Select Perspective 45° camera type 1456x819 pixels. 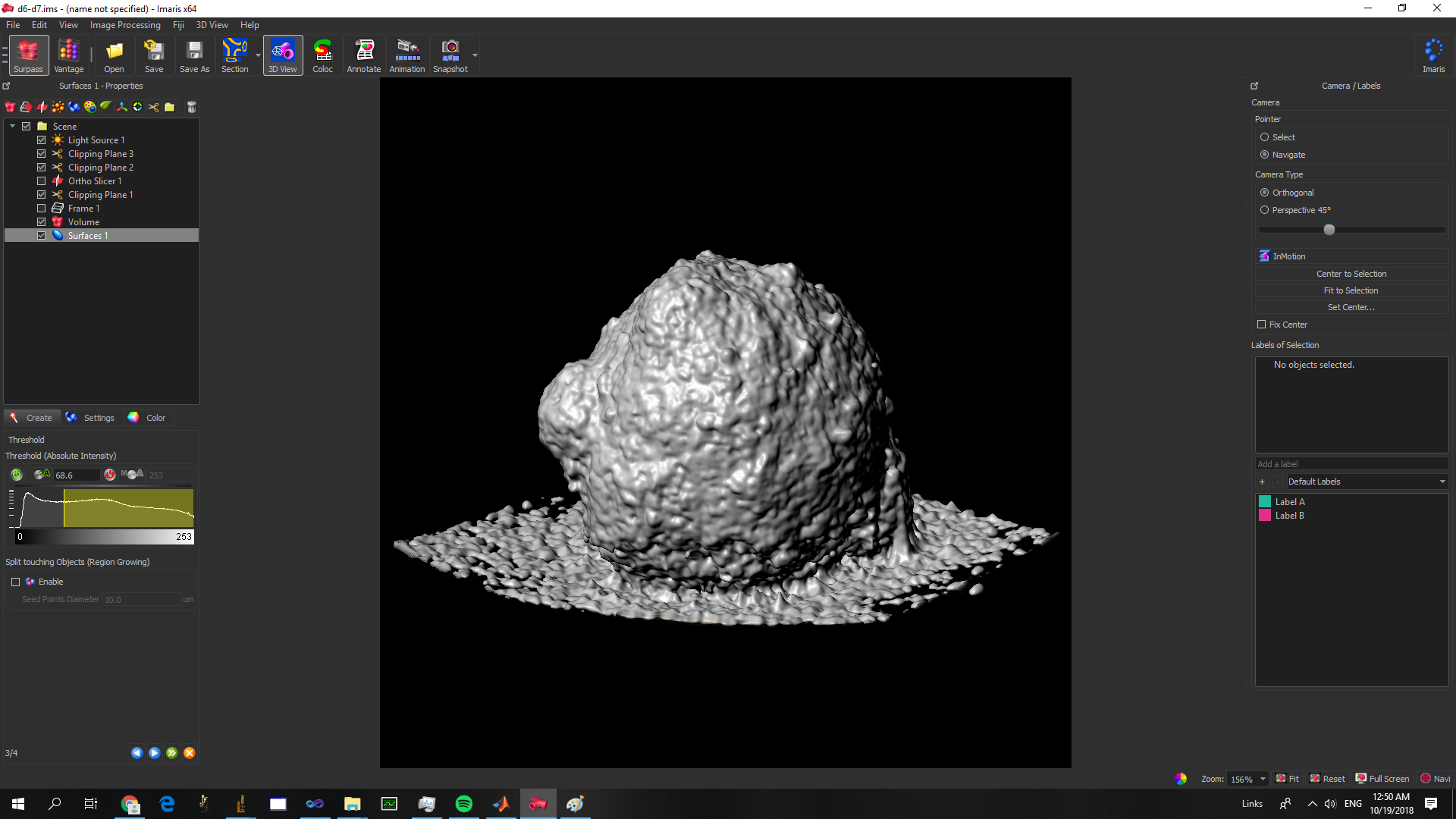point(1264,210)
